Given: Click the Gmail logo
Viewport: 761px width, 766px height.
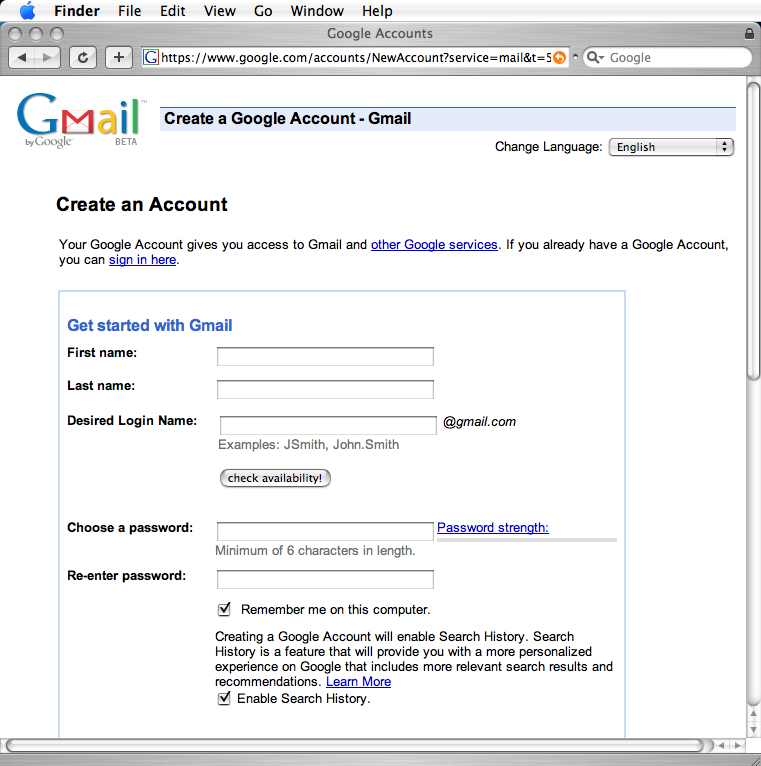Looking at the screenshot, I should [81, 120].
